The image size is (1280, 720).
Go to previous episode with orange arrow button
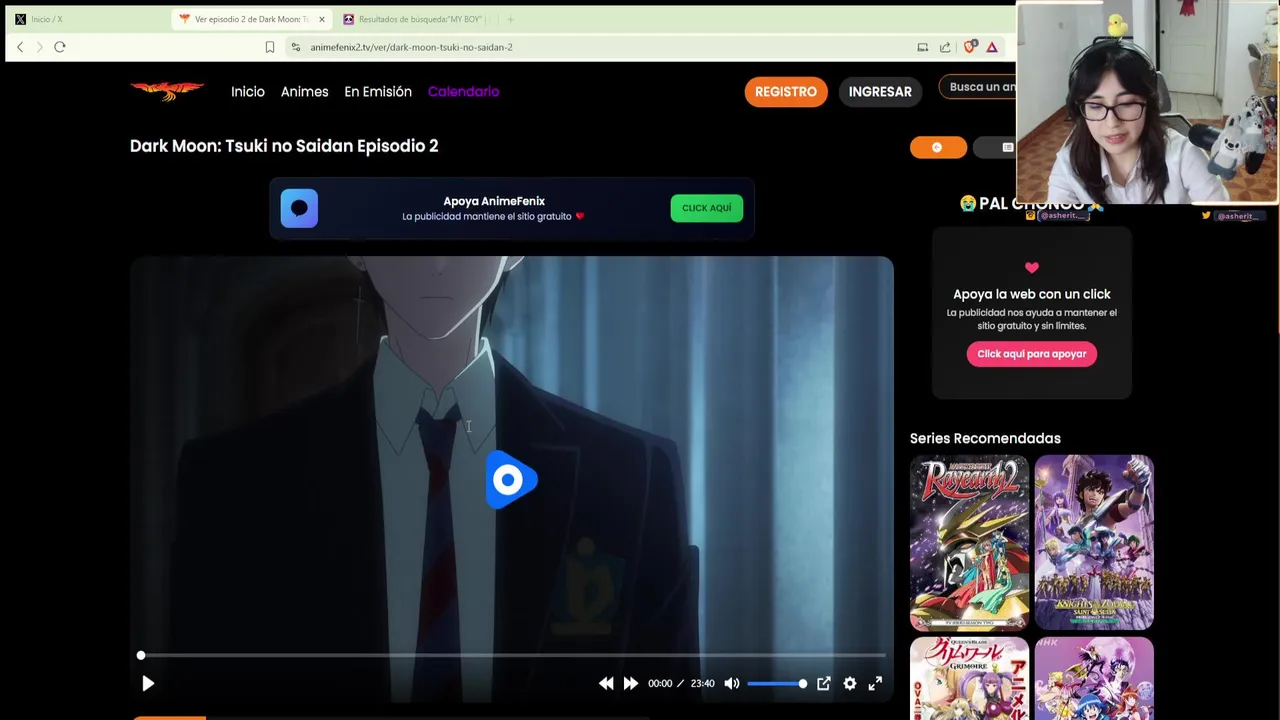(938, 147)
